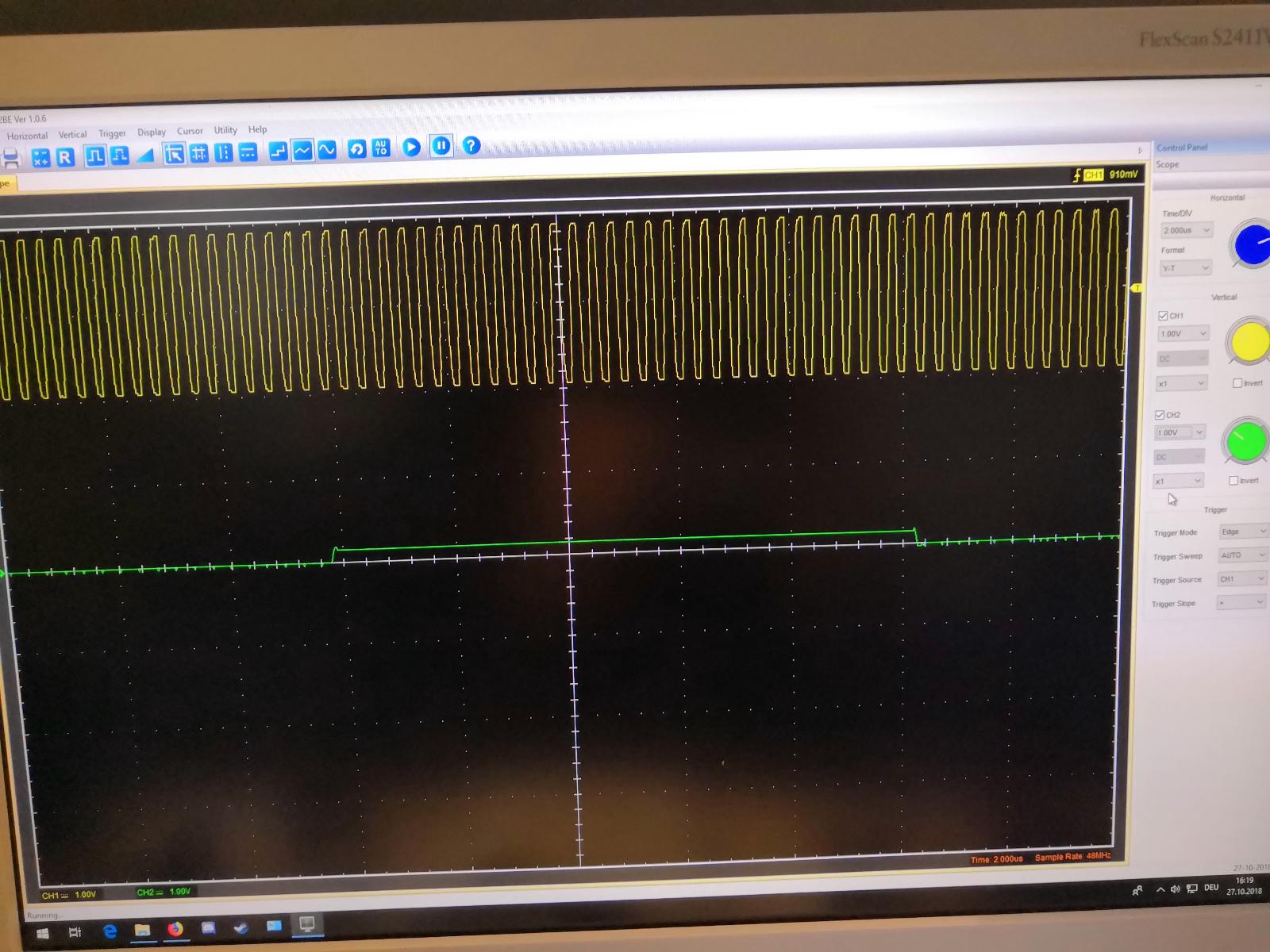Viewport: 1270px width, 952px height.
Task: Open Firefox from the Windows taskbar
Action: click(175, 928)
